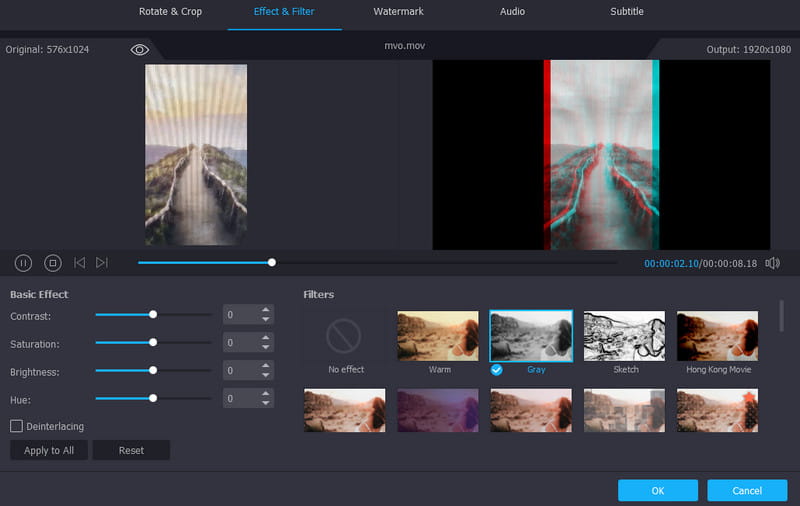The width and height of the screenshot is (800, 506).
Task: Mute the preview volume speaker icon
Action: (772, 263)
